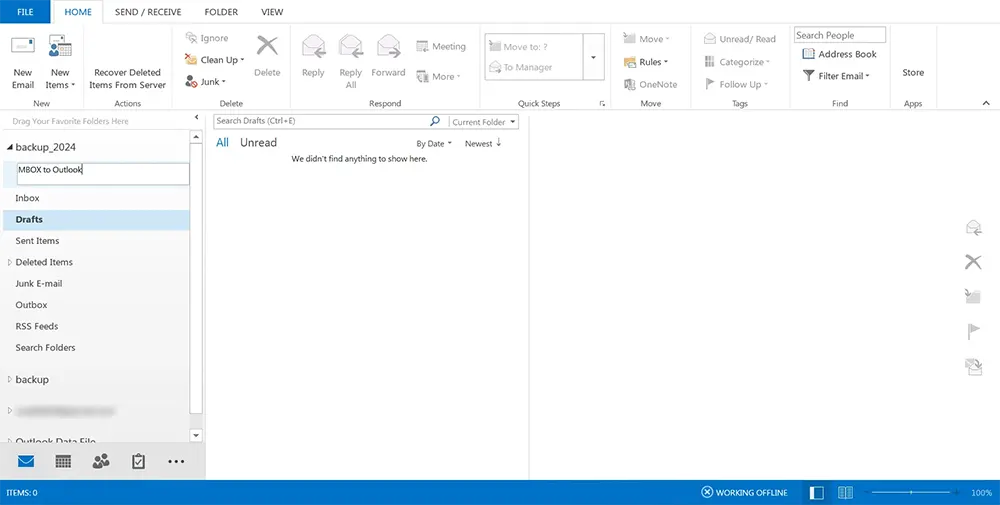The height and width of the screenshot is (505, 1000).
Task: Open the More respond options dropdown
Action: click(438, 77)
